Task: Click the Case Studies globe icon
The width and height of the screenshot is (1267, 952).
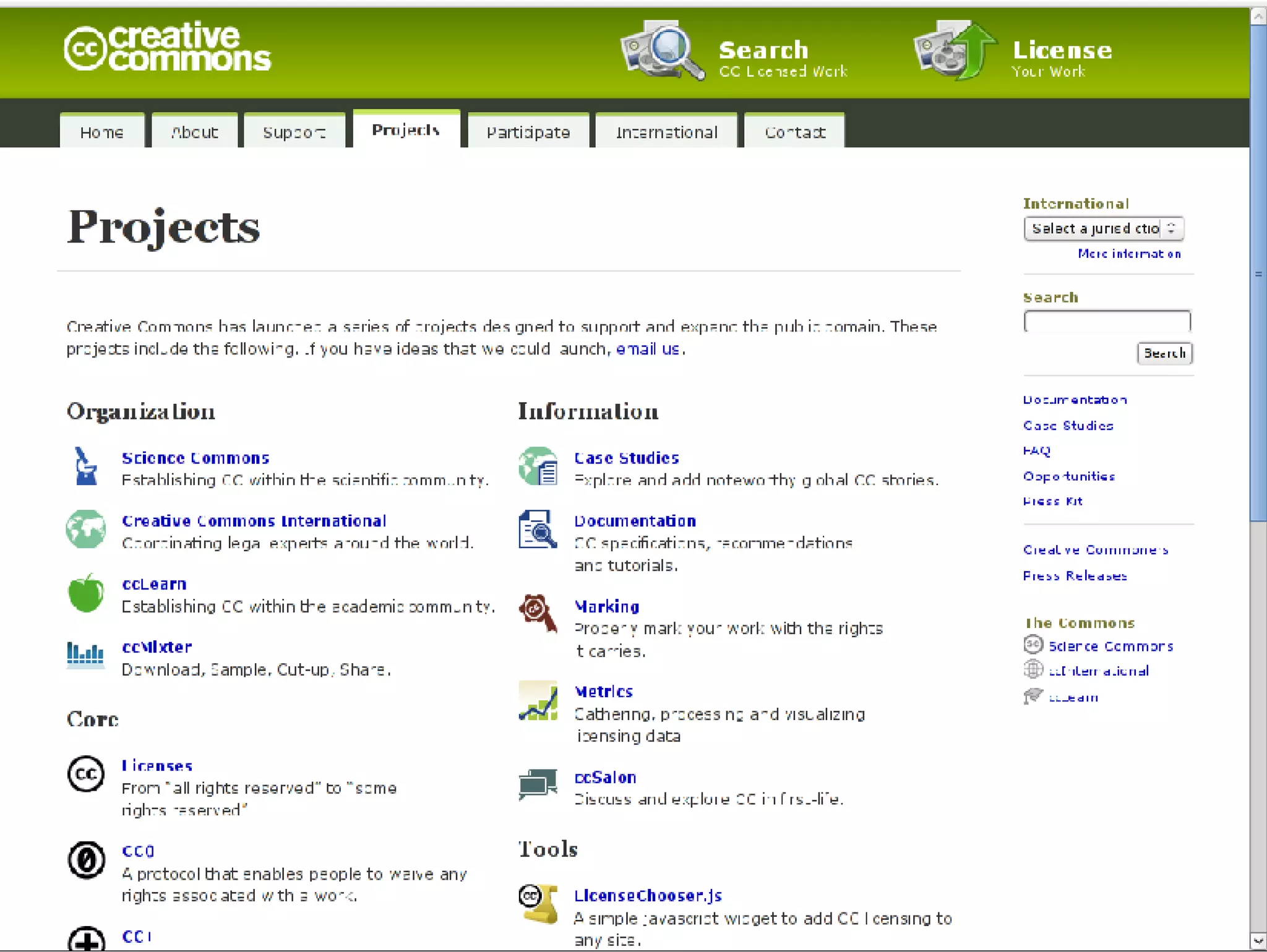Action: tap(538, 467)
